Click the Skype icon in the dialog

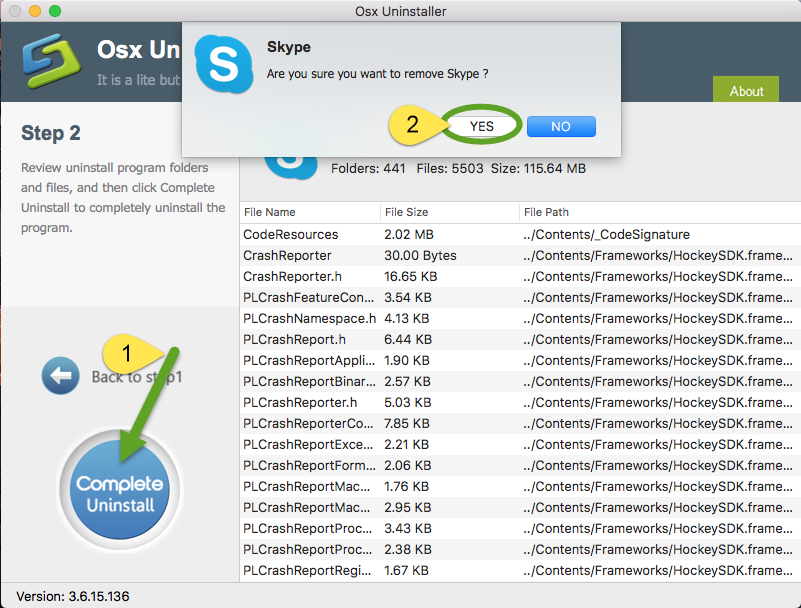[x=224, y=64]
